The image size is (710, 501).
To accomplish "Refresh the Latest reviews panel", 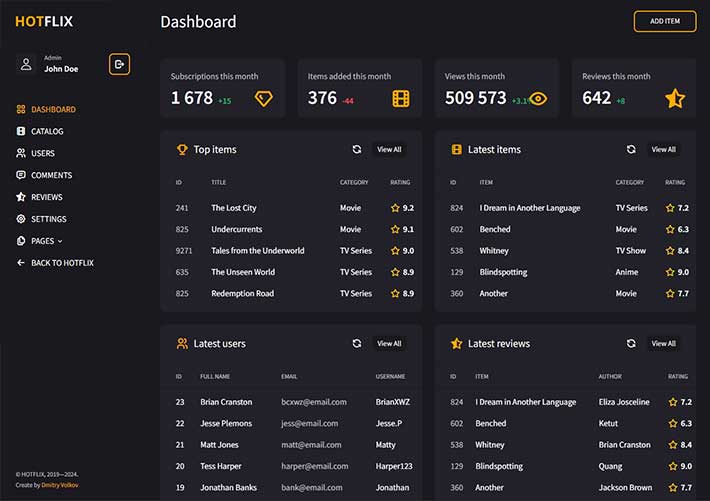I will click(631, 344).
